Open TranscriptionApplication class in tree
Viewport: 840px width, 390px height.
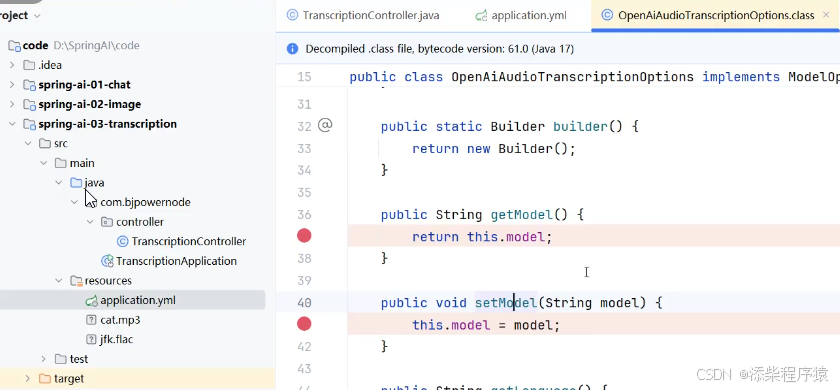[x=176, y=261]
